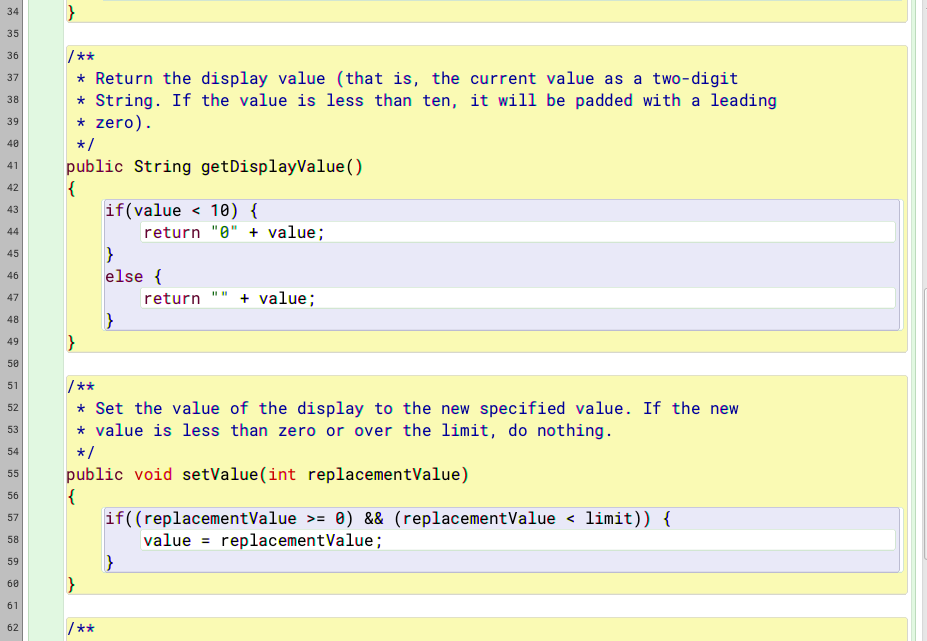The image size is (927, 641).
Task: Click line number 41
Action: click(13, 166)
